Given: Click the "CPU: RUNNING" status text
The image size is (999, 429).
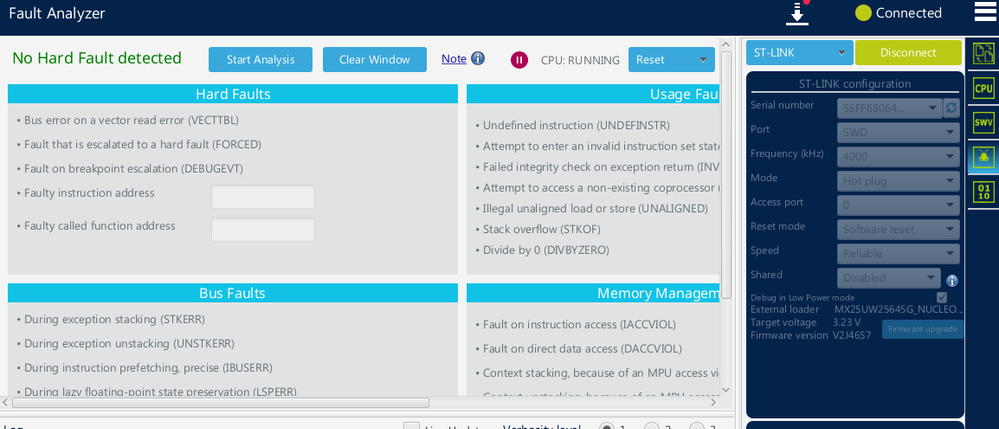Looking at the screenshot, I should point(580,60).
